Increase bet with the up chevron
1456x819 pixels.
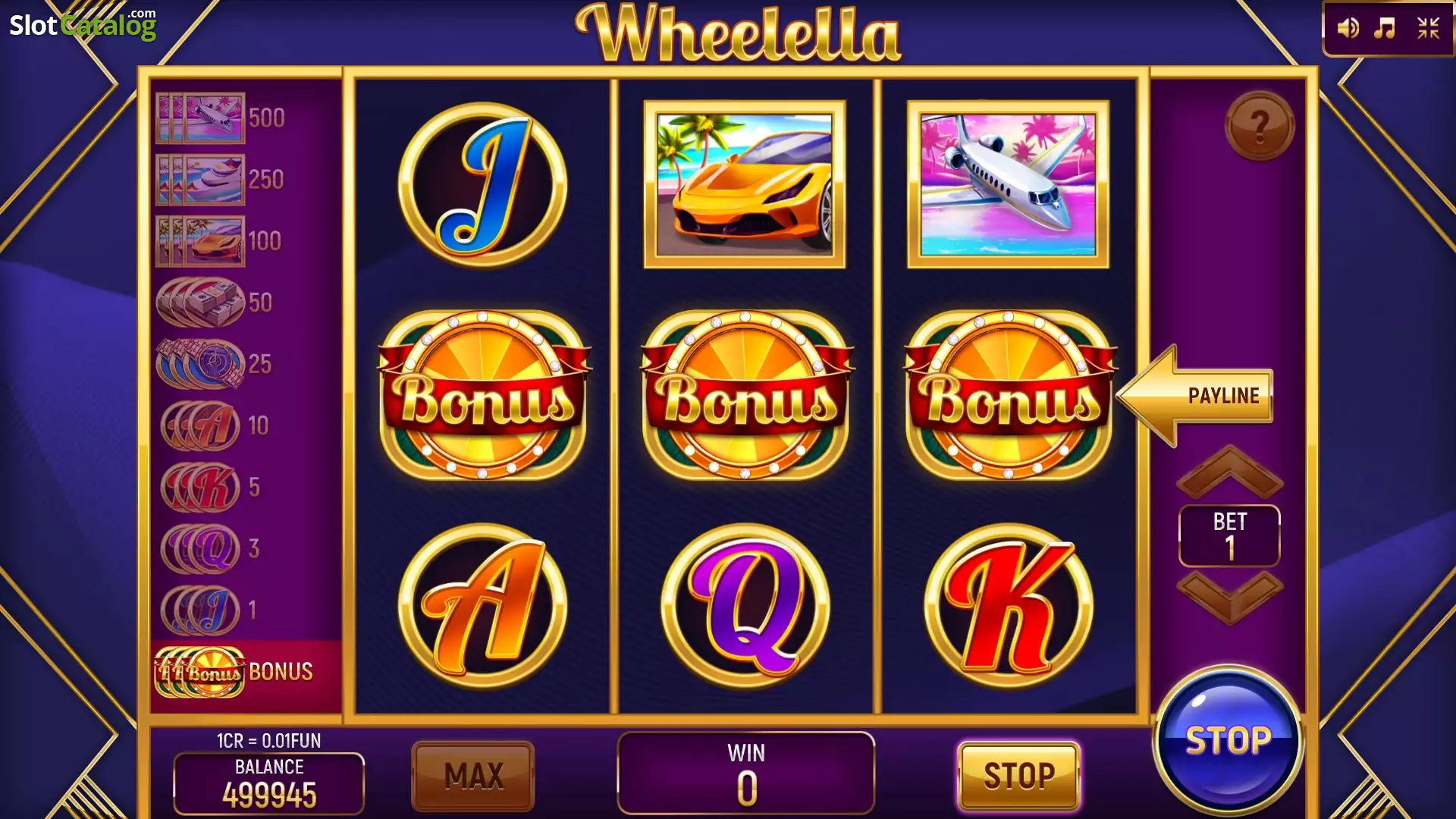click(1229, 472)
